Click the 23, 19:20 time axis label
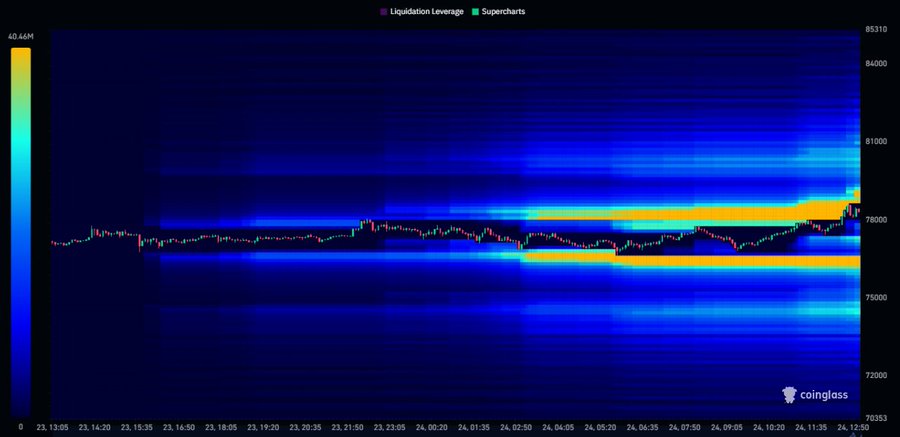 (x=263, y=428)
